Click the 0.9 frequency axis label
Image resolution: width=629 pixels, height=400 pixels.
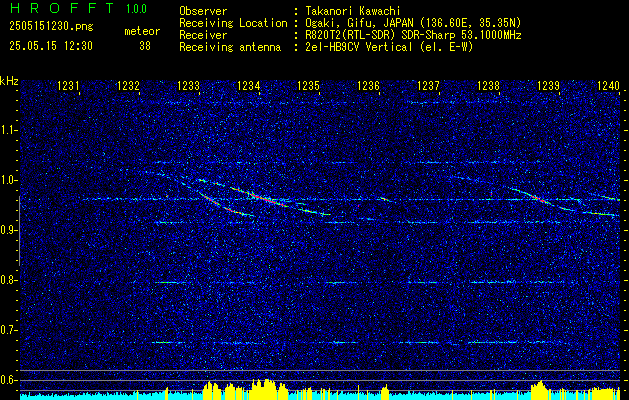7,230
